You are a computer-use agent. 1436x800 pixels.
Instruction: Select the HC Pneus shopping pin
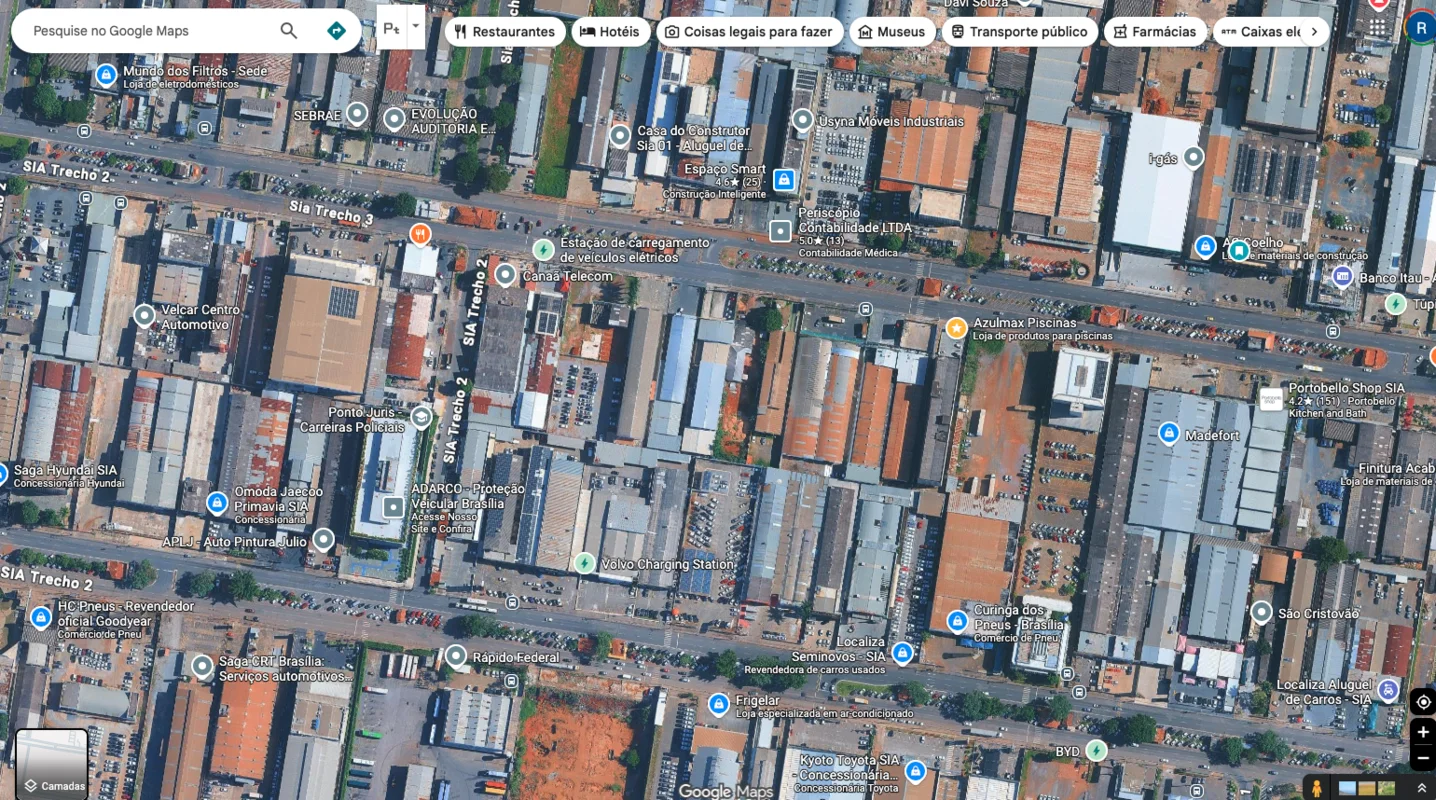pyautogui.click(x=41, y=617)
